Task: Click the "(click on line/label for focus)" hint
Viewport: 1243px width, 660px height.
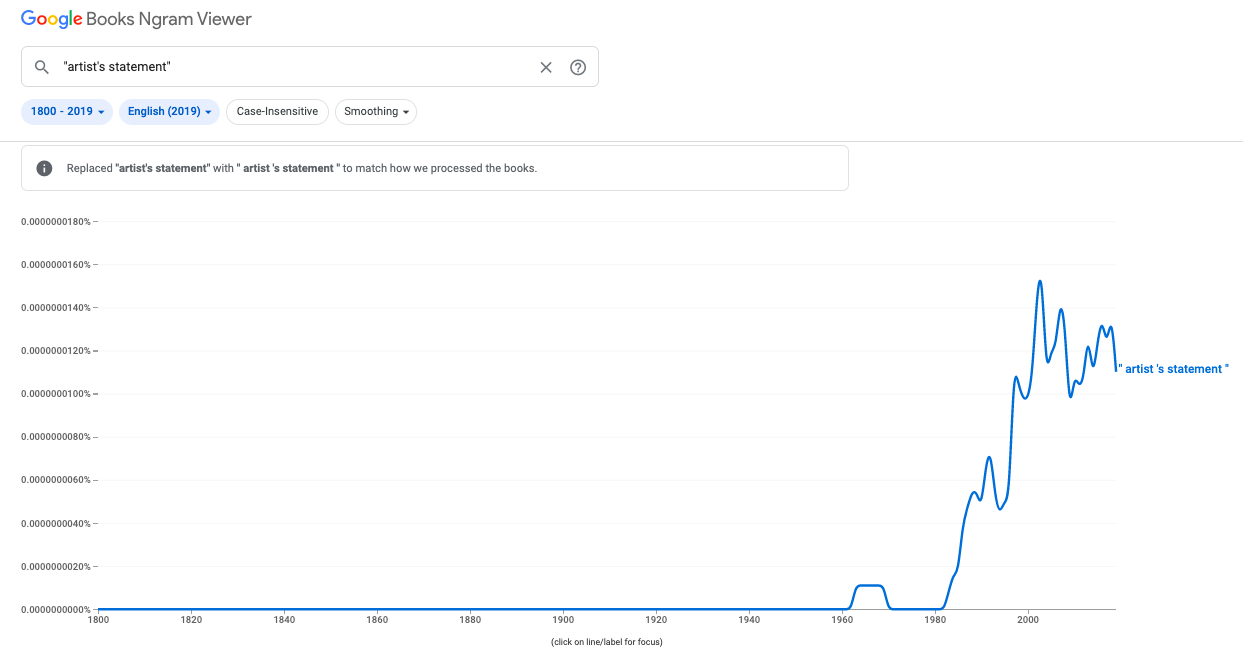Action: pos(607,642)
